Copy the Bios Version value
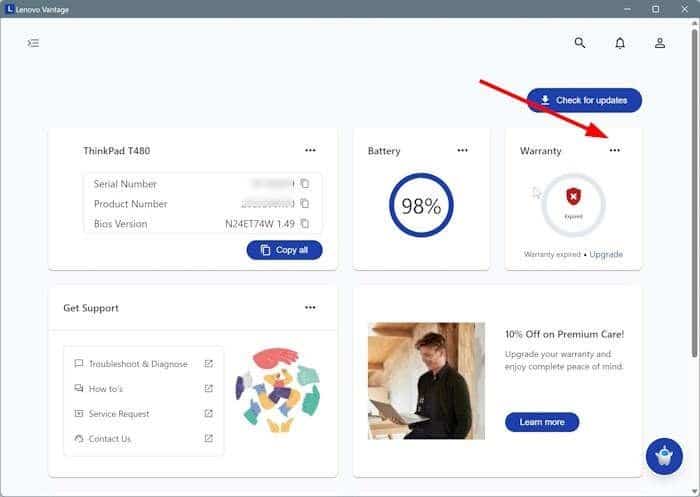 pos(304,223)
